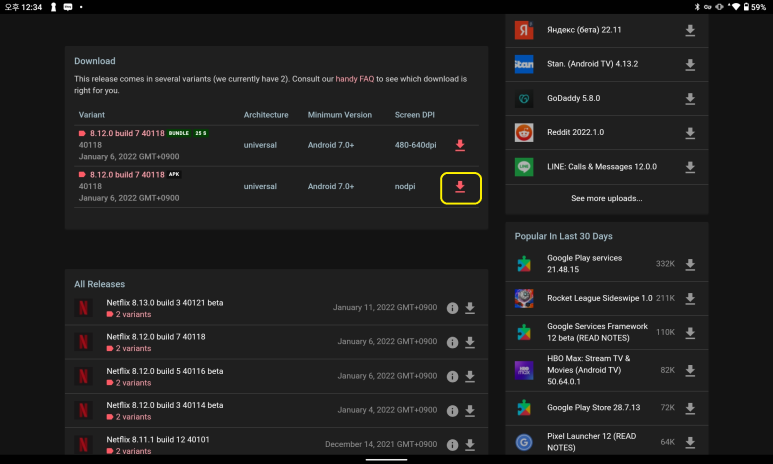This screenshot has width=773, height=464.
Task: Download the 8.12.0 BUNDLE variant
Action: pyautogui.click(x=459, y=145)
